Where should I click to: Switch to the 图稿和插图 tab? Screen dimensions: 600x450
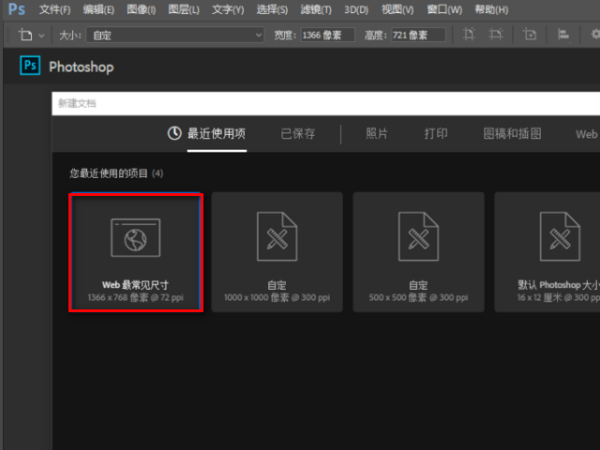512,134
